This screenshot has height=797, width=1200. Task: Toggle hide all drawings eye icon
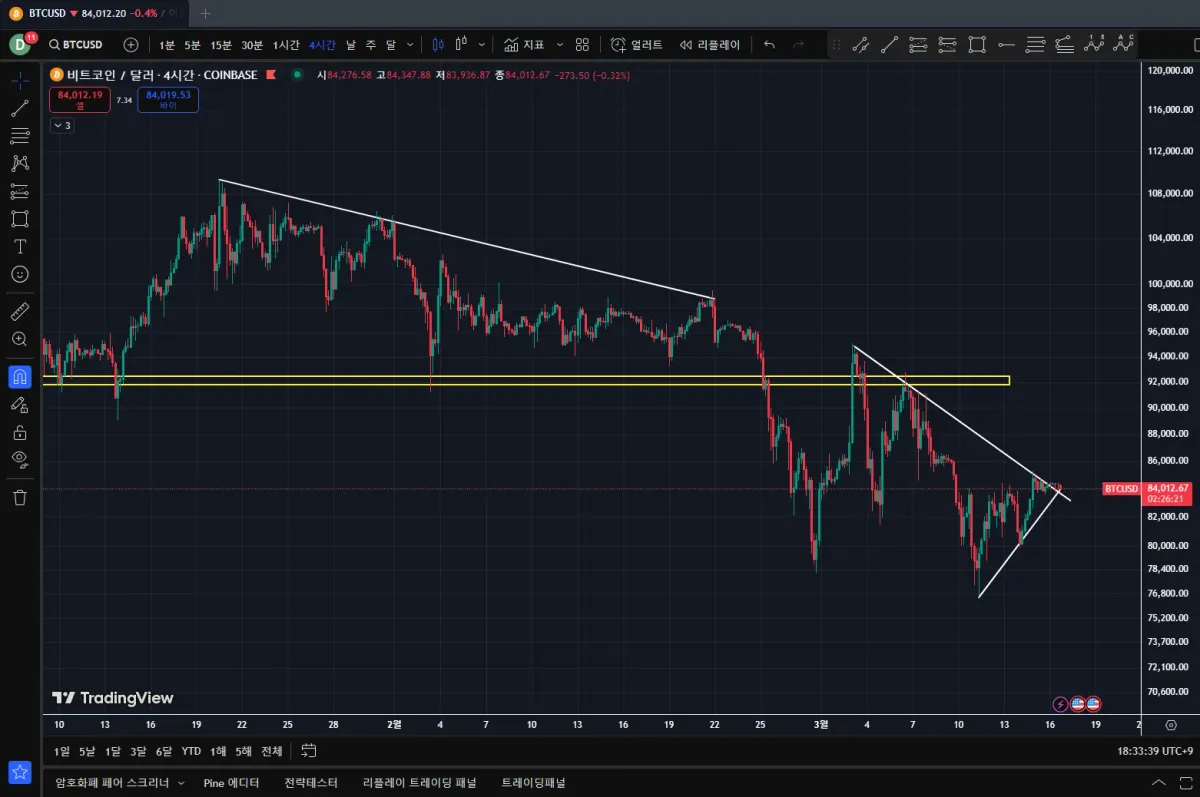20,459
